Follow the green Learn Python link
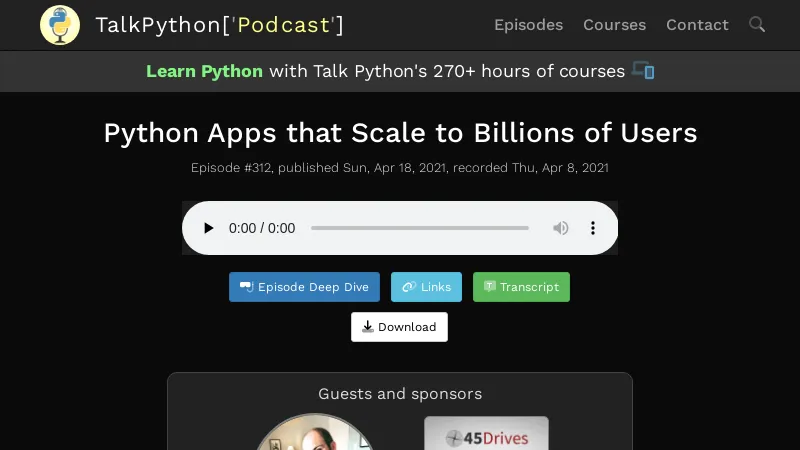Screen dimensions: 800x450 click(204, 71)
